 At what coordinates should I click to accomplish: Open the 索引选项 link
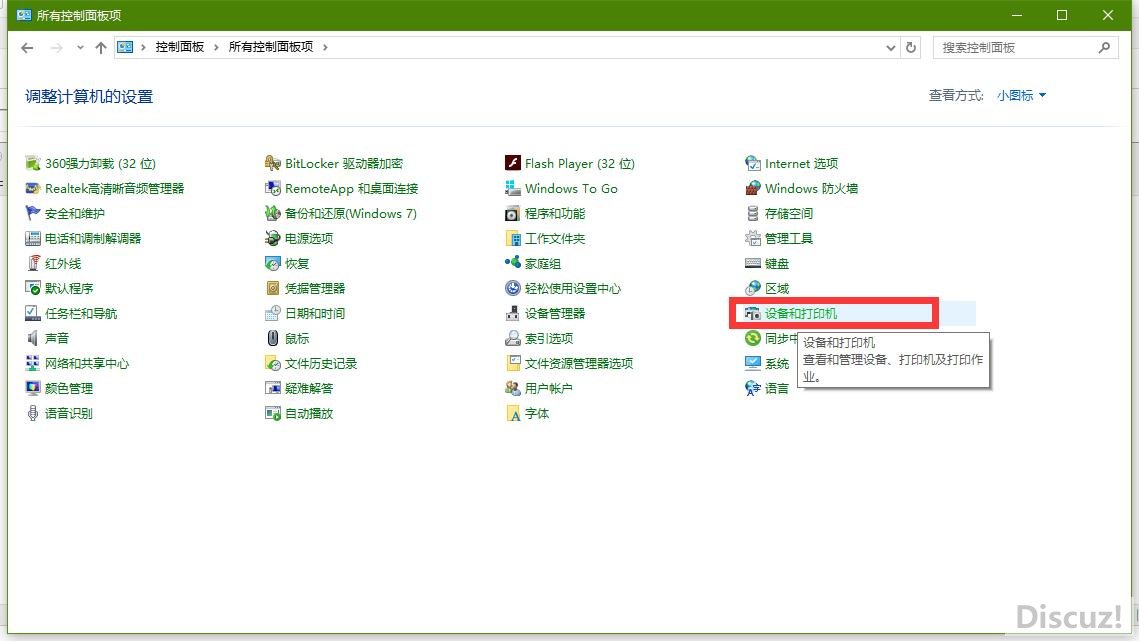549,338
